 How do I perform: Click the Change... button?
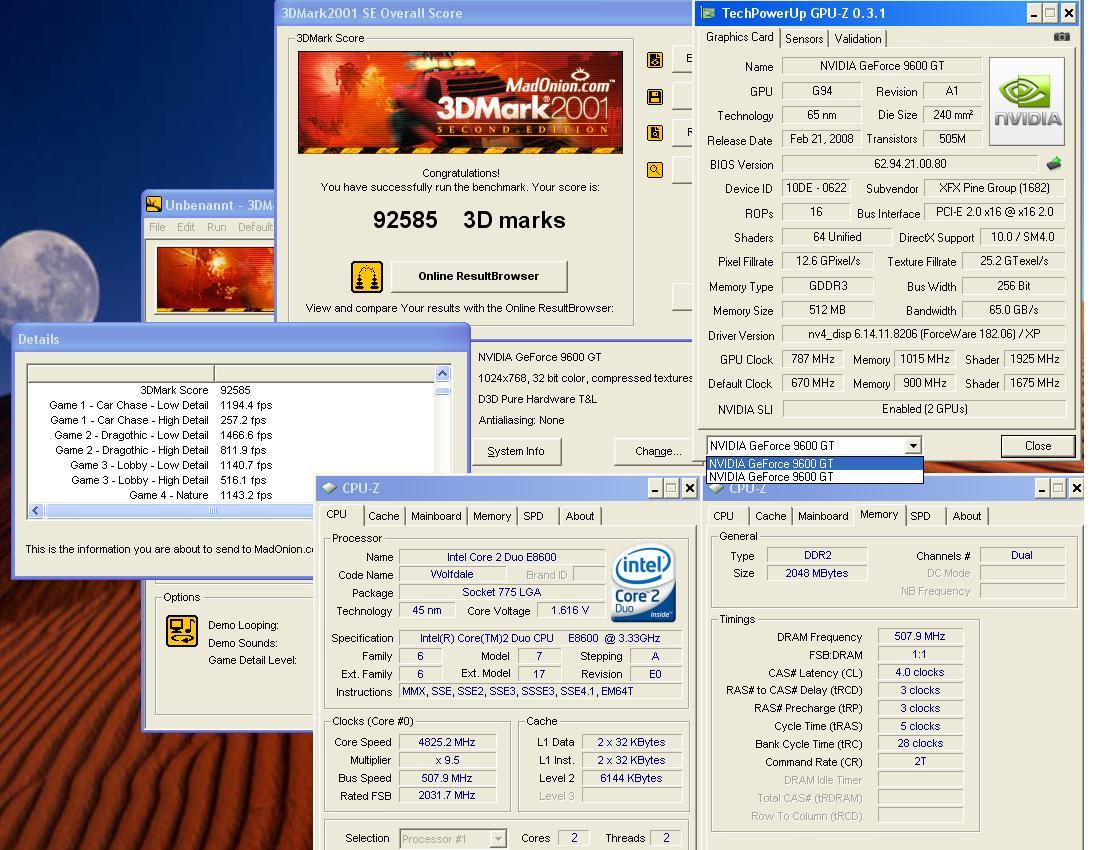(x=657, y=451)
